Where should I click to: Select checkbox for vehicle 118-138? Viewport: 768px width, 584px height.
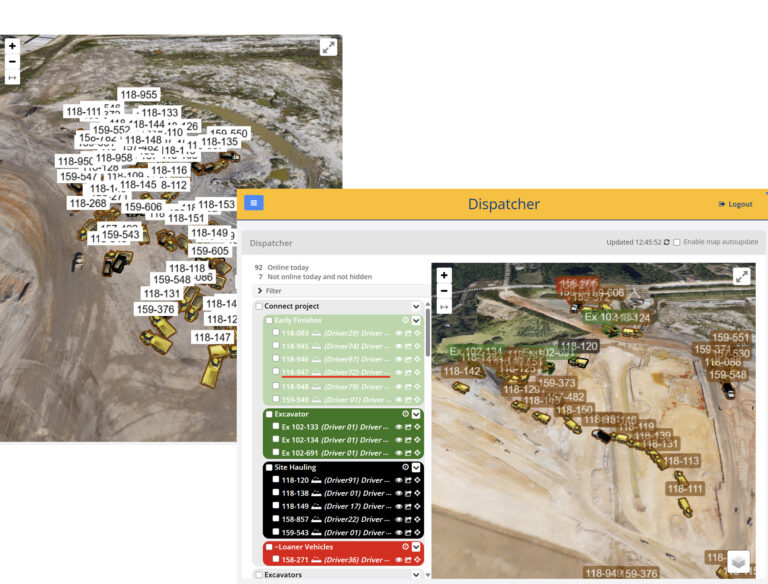coord(276,493)
